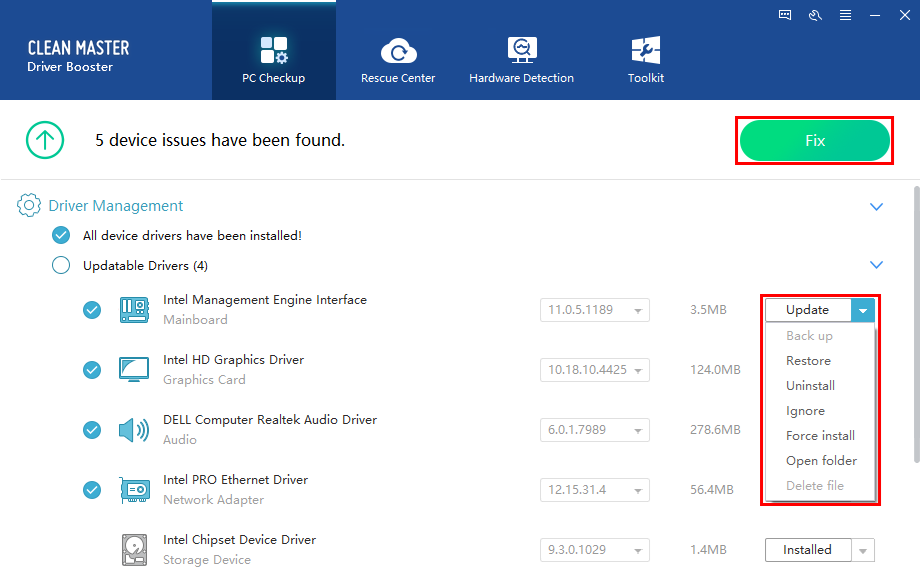
Task: Collapse the Updatable Drivers list chevron
Action: (x=876, y=264)
